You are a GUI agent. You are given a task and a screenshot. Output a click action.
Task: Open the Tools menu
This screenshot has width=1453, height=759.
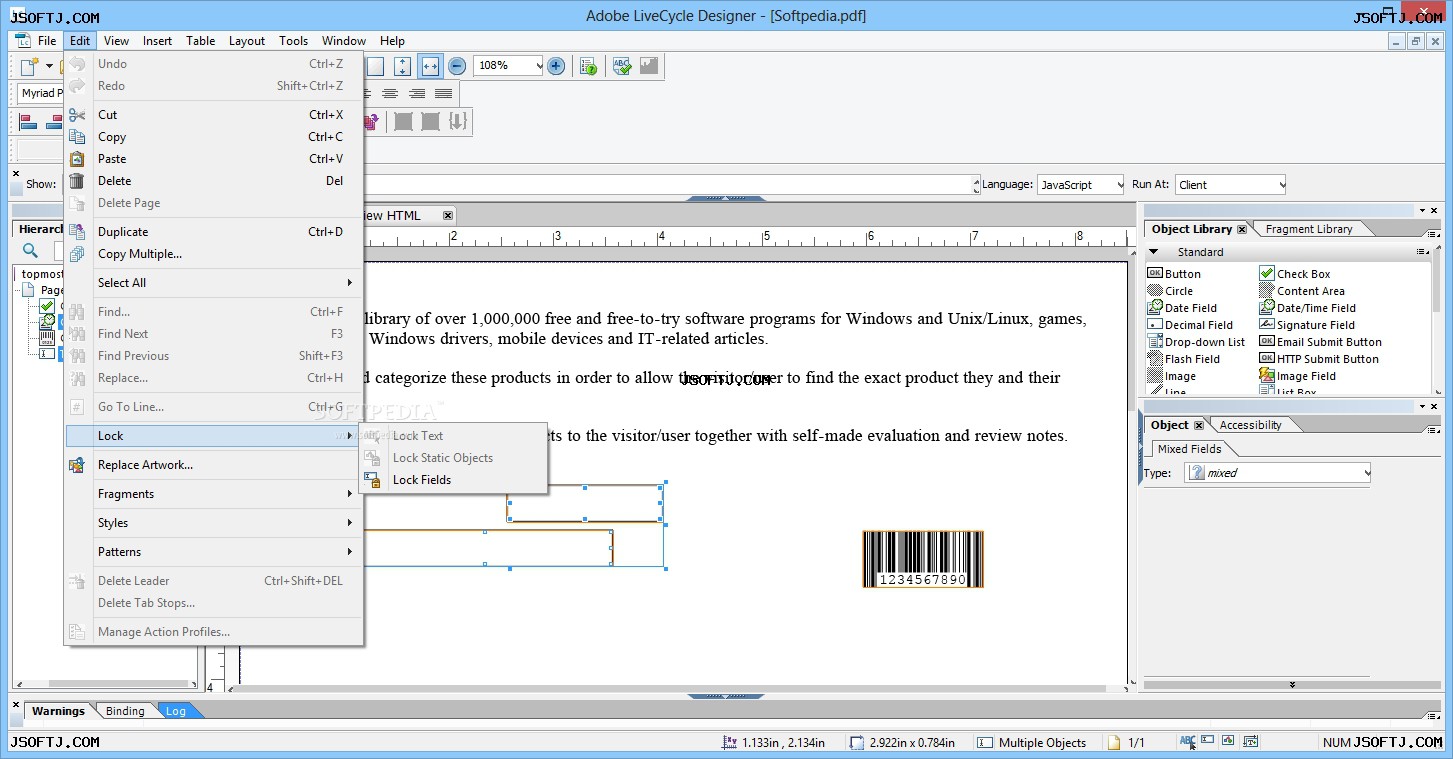coord(293,41)
